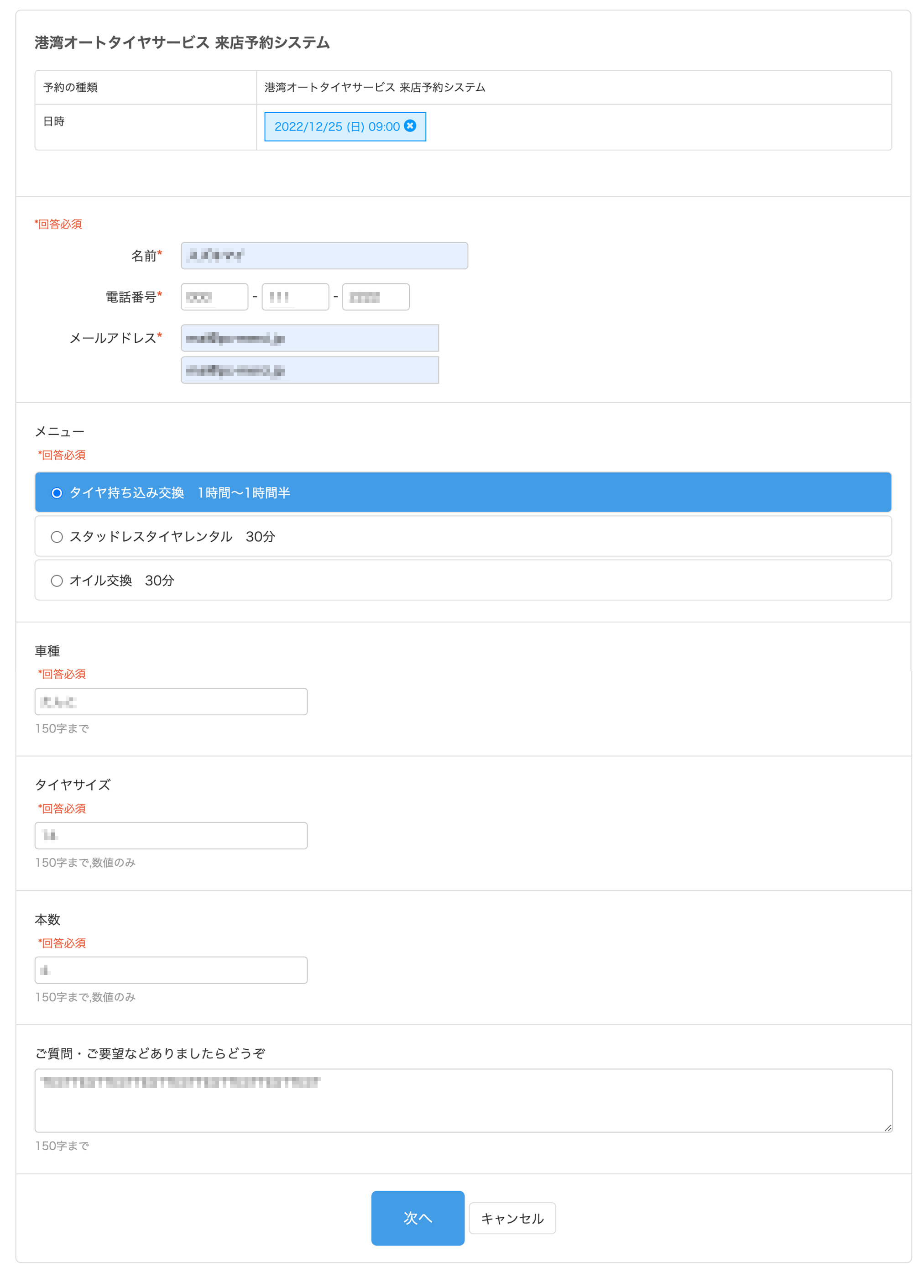Click the 本数 section label
This screenshot has height=1288, width=924.
pyautogui.click(x=47, y=919)
